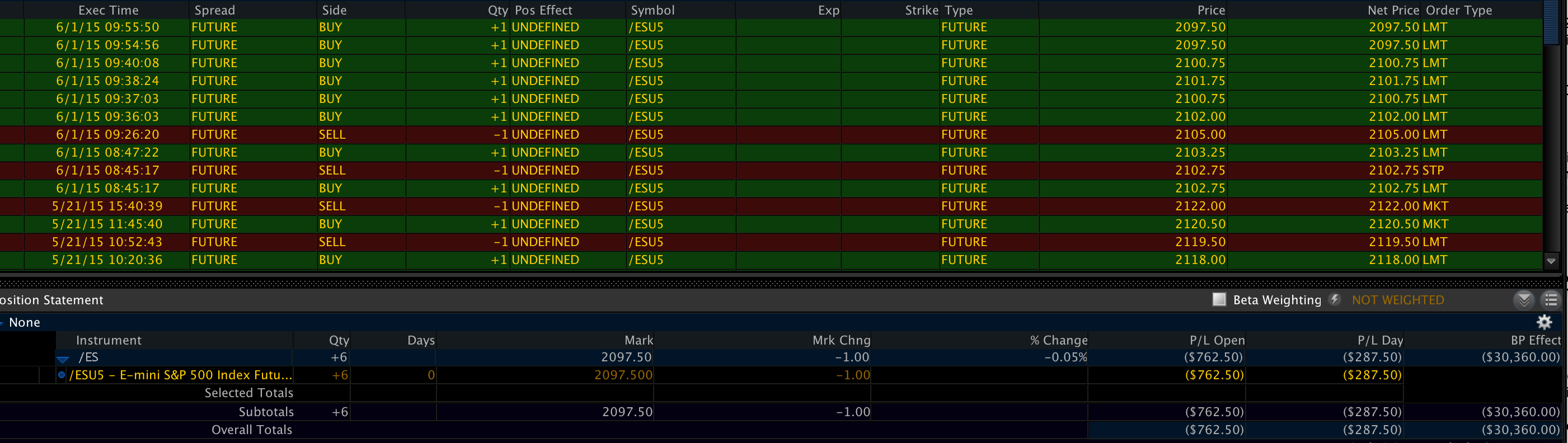Click the trade history scrollbar thumb
The image size is (1568, 443).
tap(1551, 22)
